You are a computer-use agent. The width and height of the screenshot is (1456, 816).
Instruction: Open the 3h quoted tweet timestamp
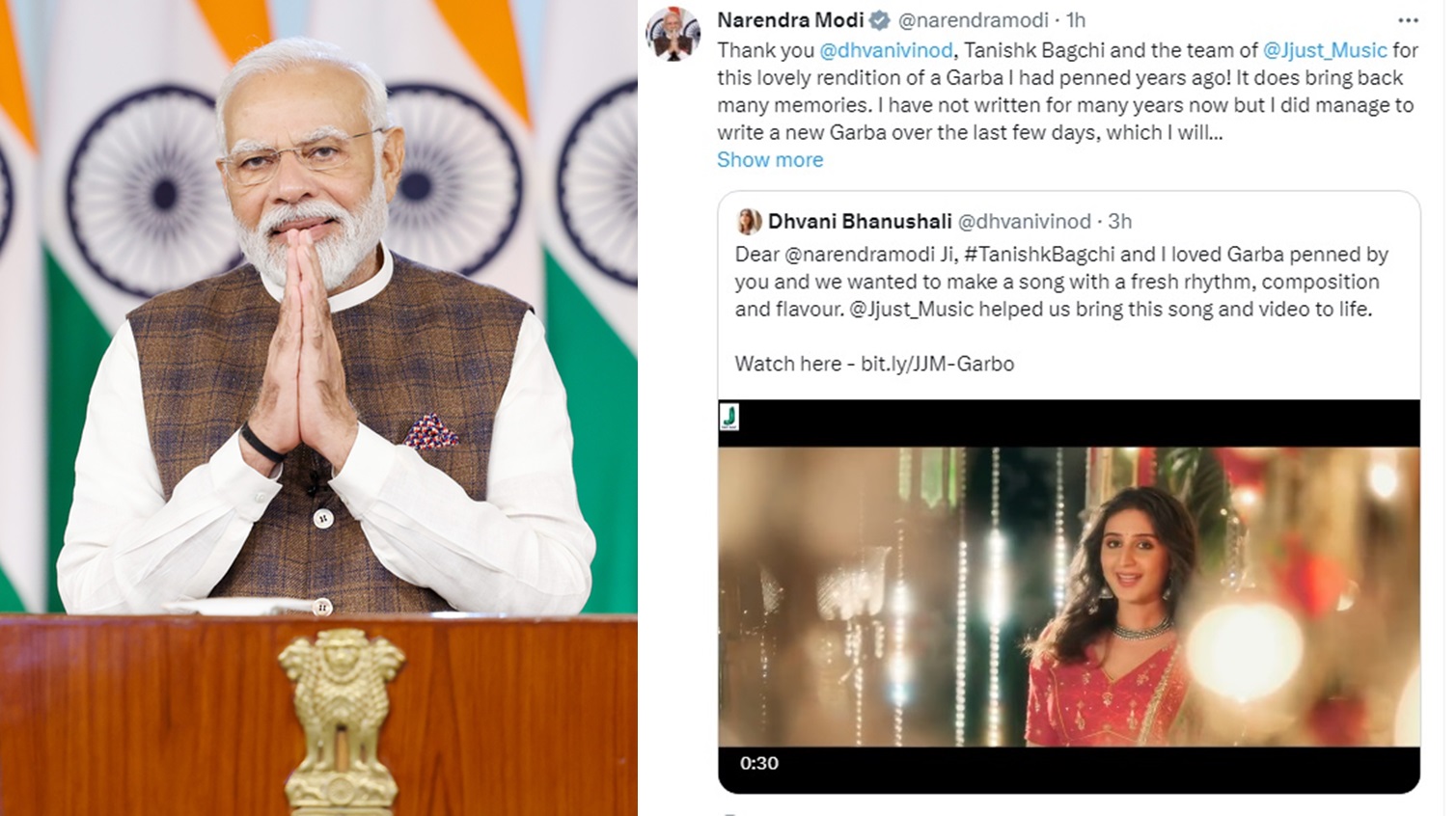pyautogui.click(x=1120, y=222)
